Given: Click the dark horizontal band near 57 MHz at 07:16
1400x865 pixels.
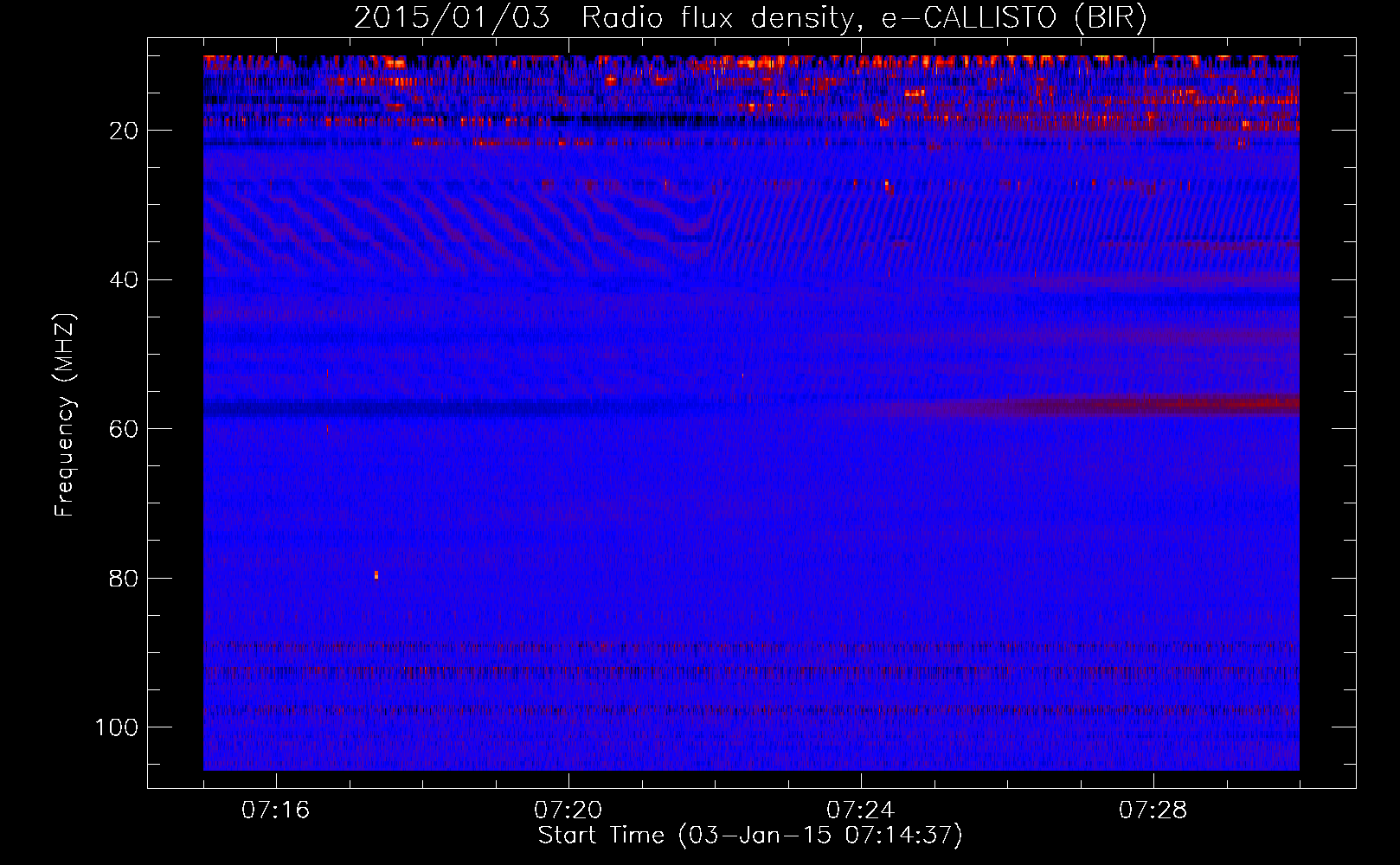Looking at the screenshot, I should tap(277, 407).
